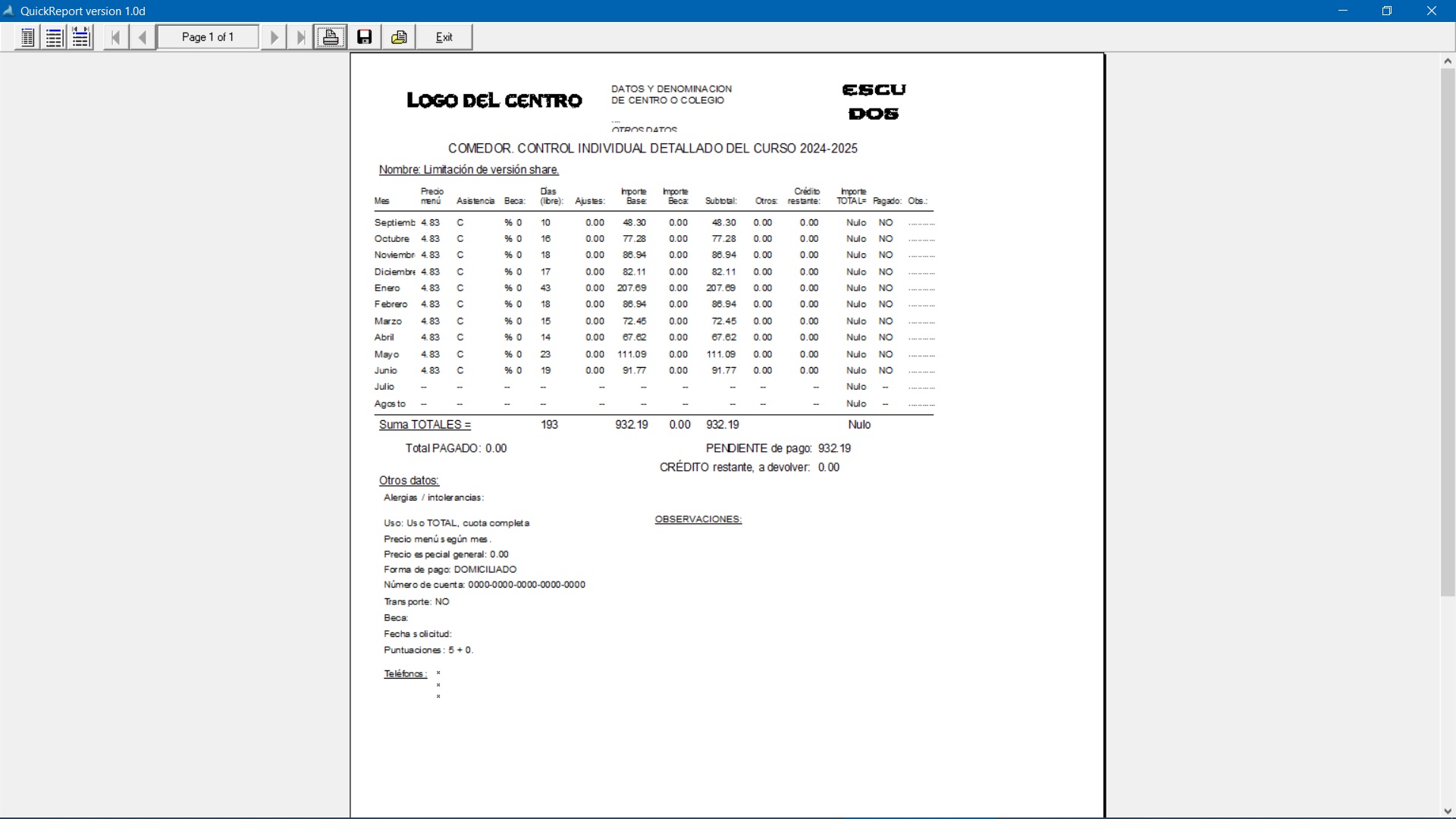Go to first page of report

tap(115, 37)
